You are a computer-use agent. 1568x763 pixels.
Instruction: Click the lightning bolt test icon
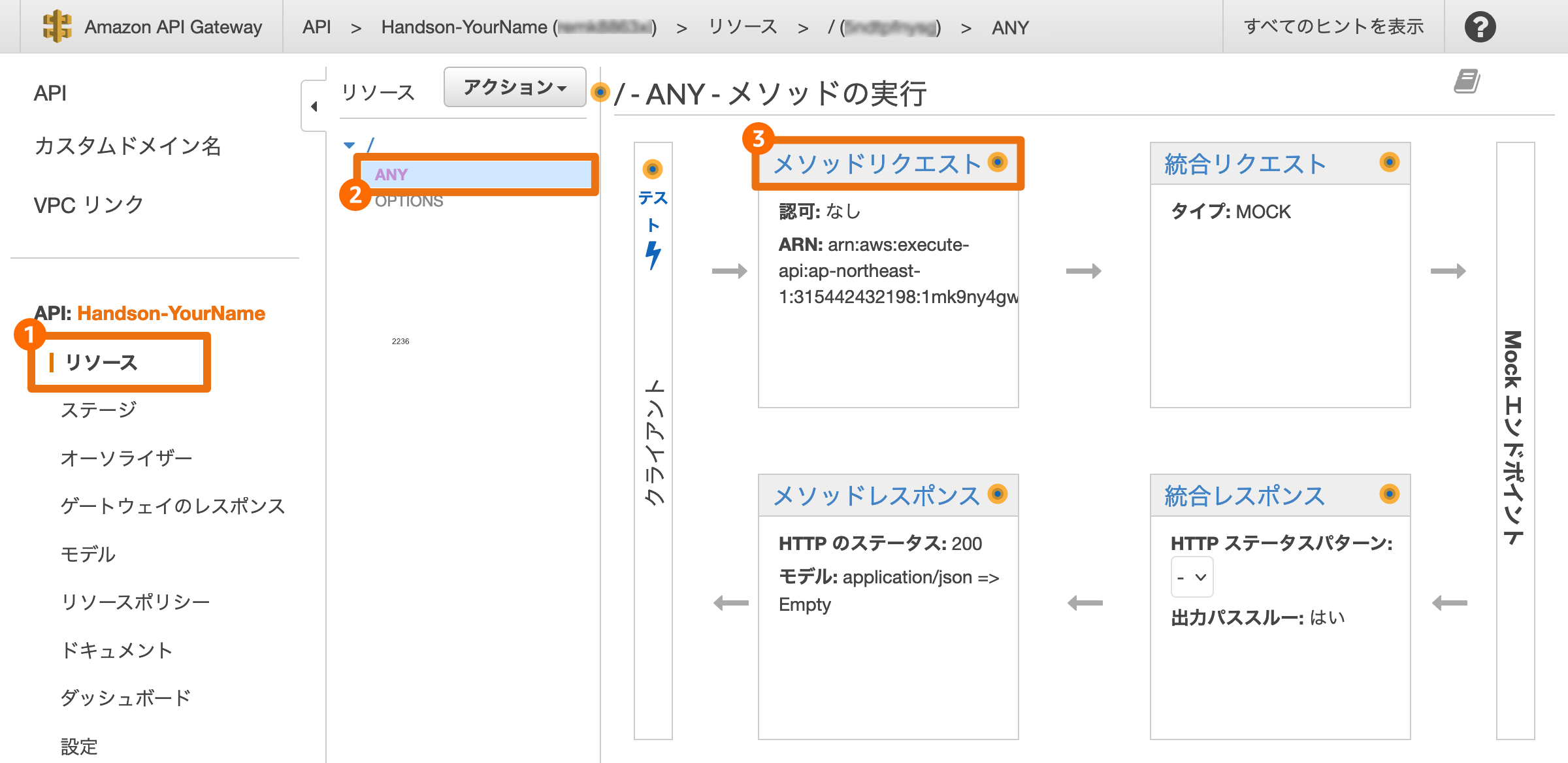point(653,255)
